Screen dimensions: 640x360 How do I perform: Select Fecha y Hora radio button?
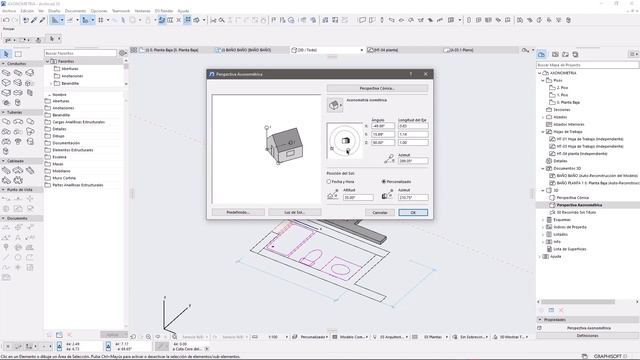329,182
